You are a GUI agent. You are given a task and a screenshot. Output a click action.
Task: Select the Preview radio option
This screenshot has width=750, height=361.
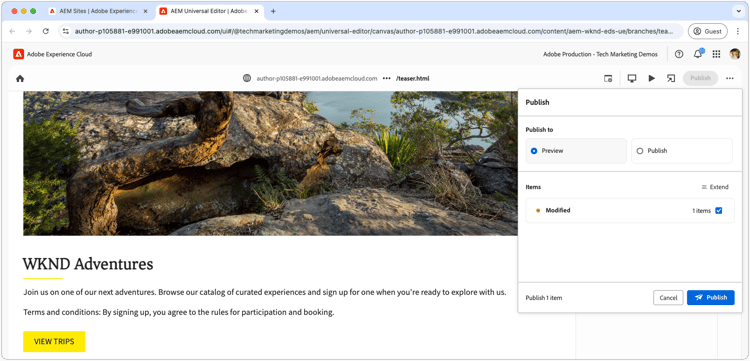click(x=576, y=151)
